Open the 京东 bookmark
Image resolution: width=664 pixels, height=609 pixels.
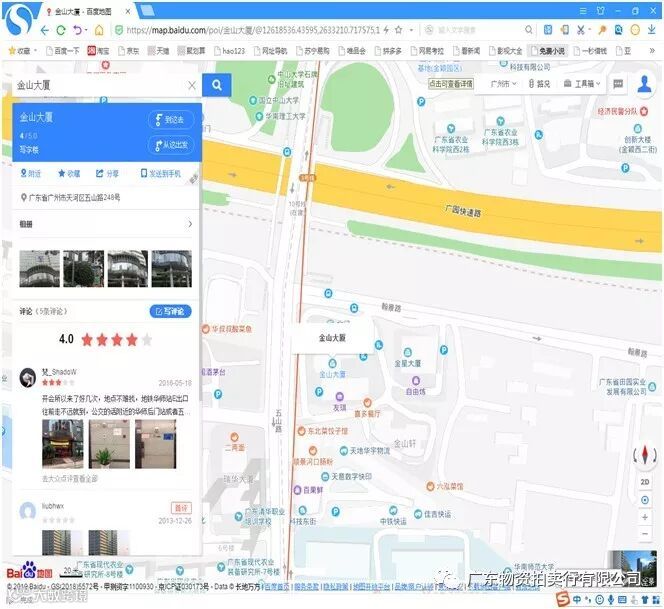pos(129,51)
